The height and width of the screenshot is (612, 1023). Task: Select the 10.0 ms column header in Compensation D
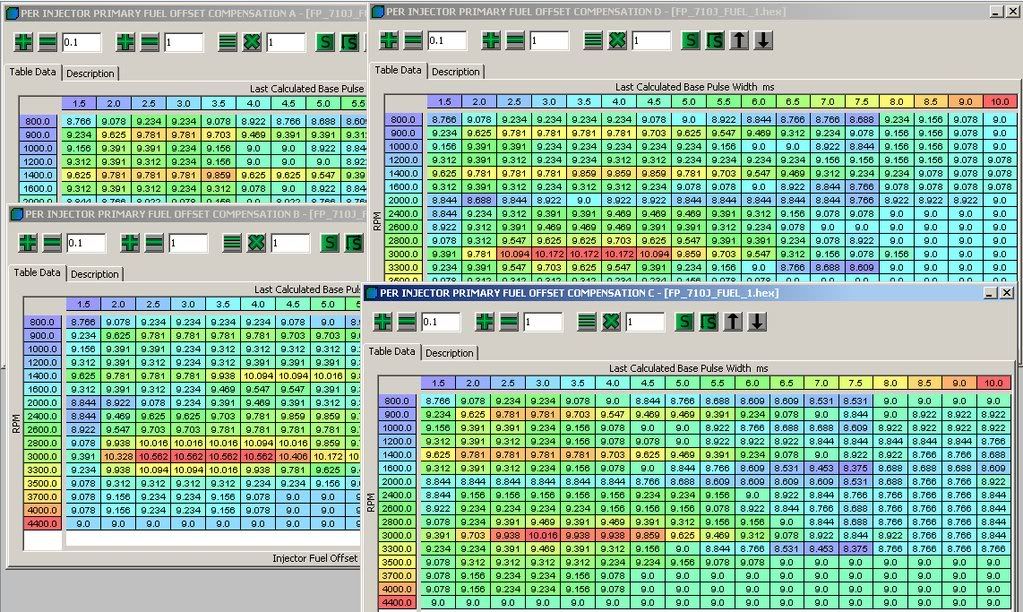[998, 102]
